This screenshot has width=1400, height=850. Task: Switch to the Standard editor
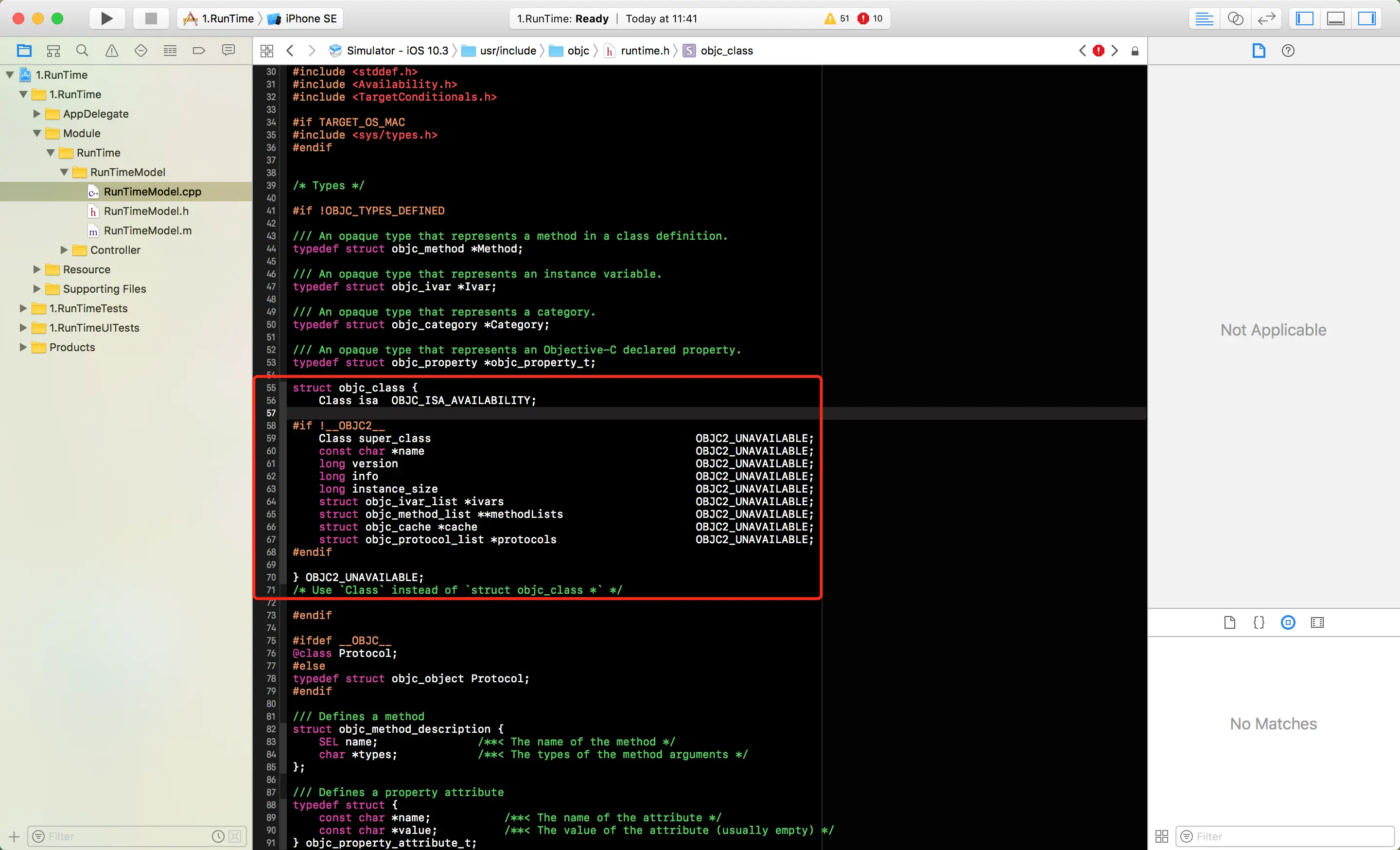[1204, 18]
